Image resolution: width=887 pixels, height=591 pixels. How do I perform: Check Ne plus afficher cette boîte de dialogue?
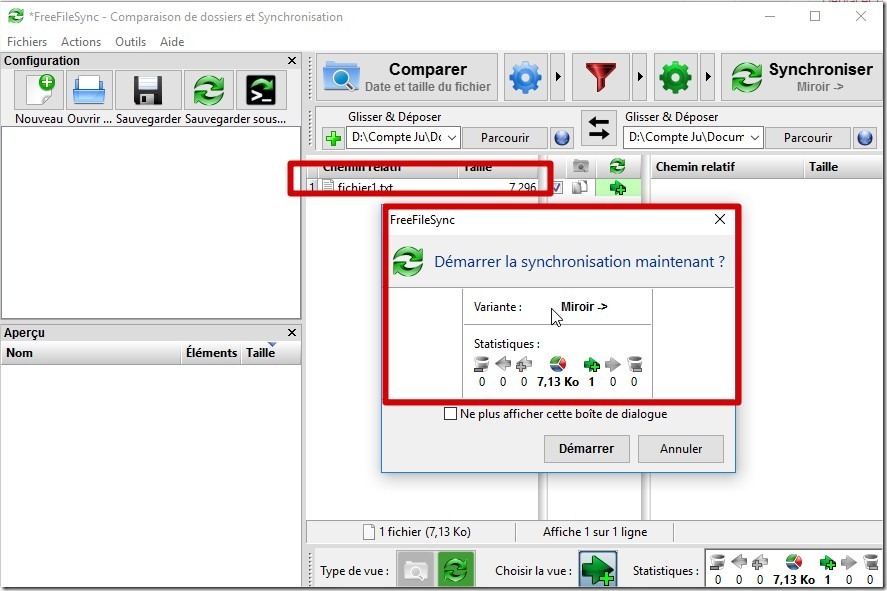tap(450, 414)
